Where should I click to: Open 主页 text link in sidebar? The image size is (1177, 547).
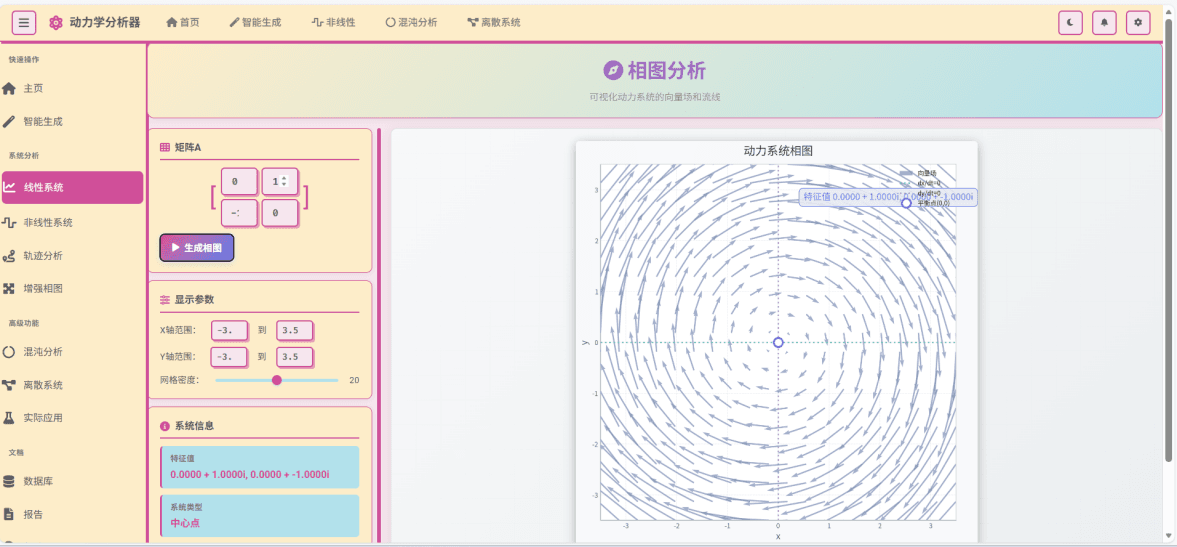pyautogui.click(x=33, y=89)
